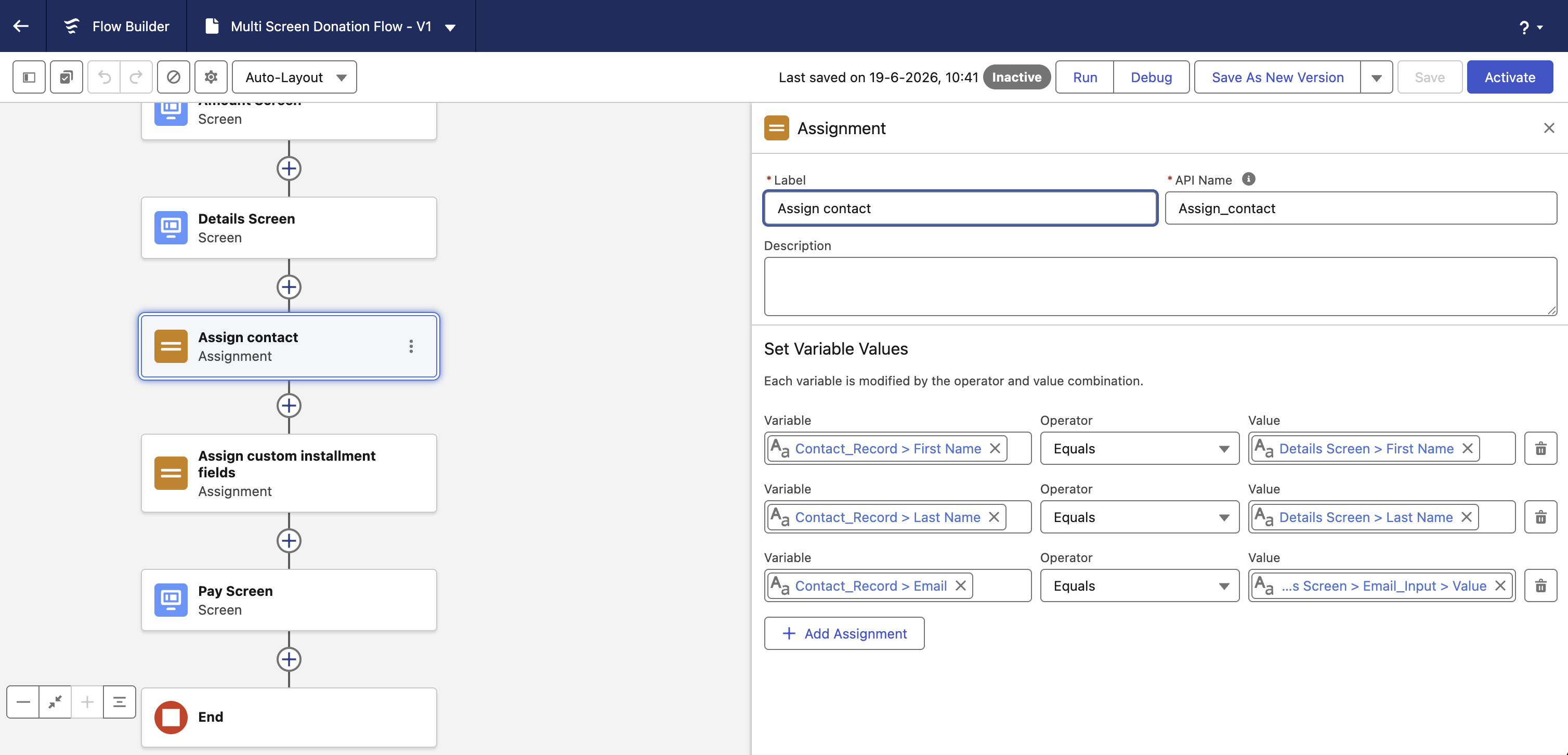Click the red End stop icon
The image size is (1568, 755).
click(171, 717)
